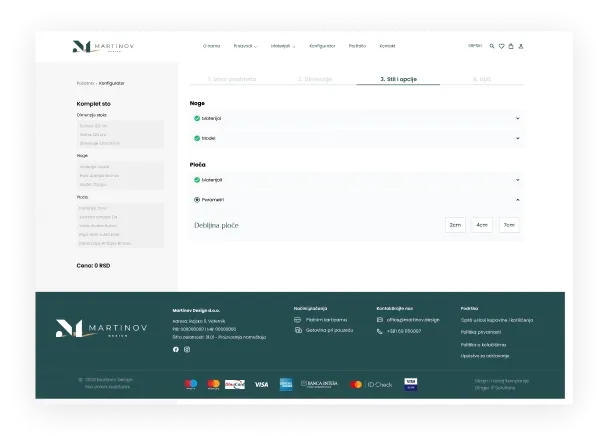Expand the Noge Materijal section chevron
609x445 pixels.
pos(518,118)
